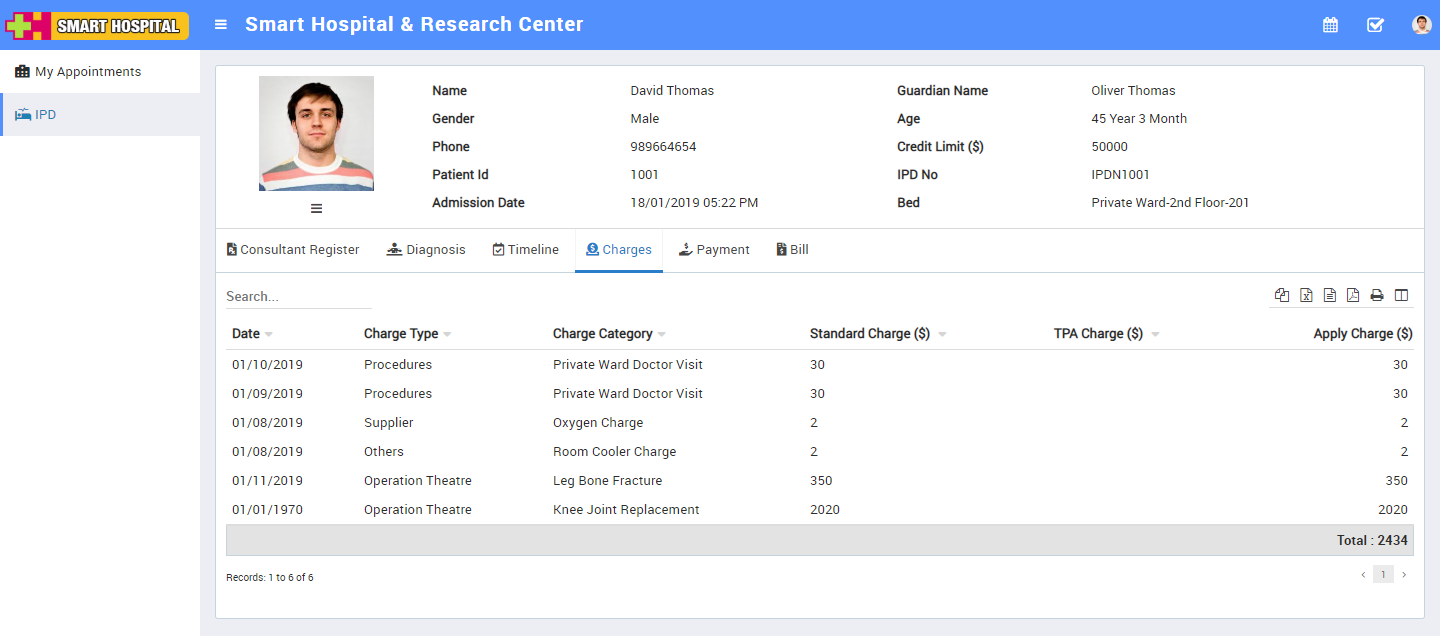Sort by Standard Charge ($) column
Screen dimensions: 1440x636
[x=870, y=334]
